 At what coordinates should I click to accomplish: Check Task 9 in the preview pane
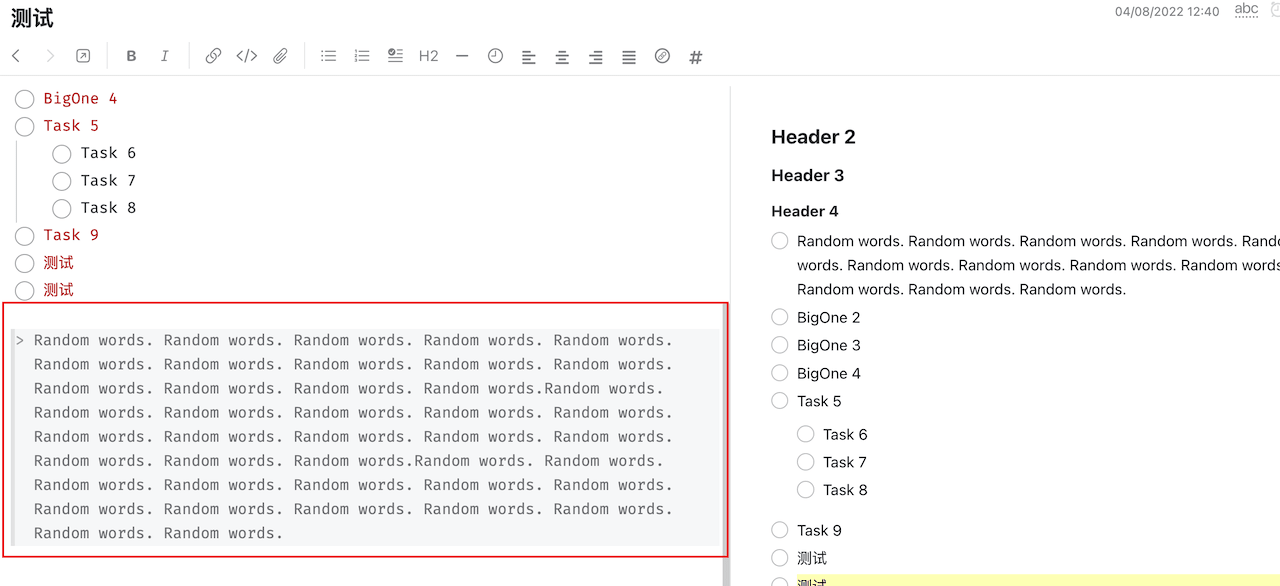[x=780, y=530]
